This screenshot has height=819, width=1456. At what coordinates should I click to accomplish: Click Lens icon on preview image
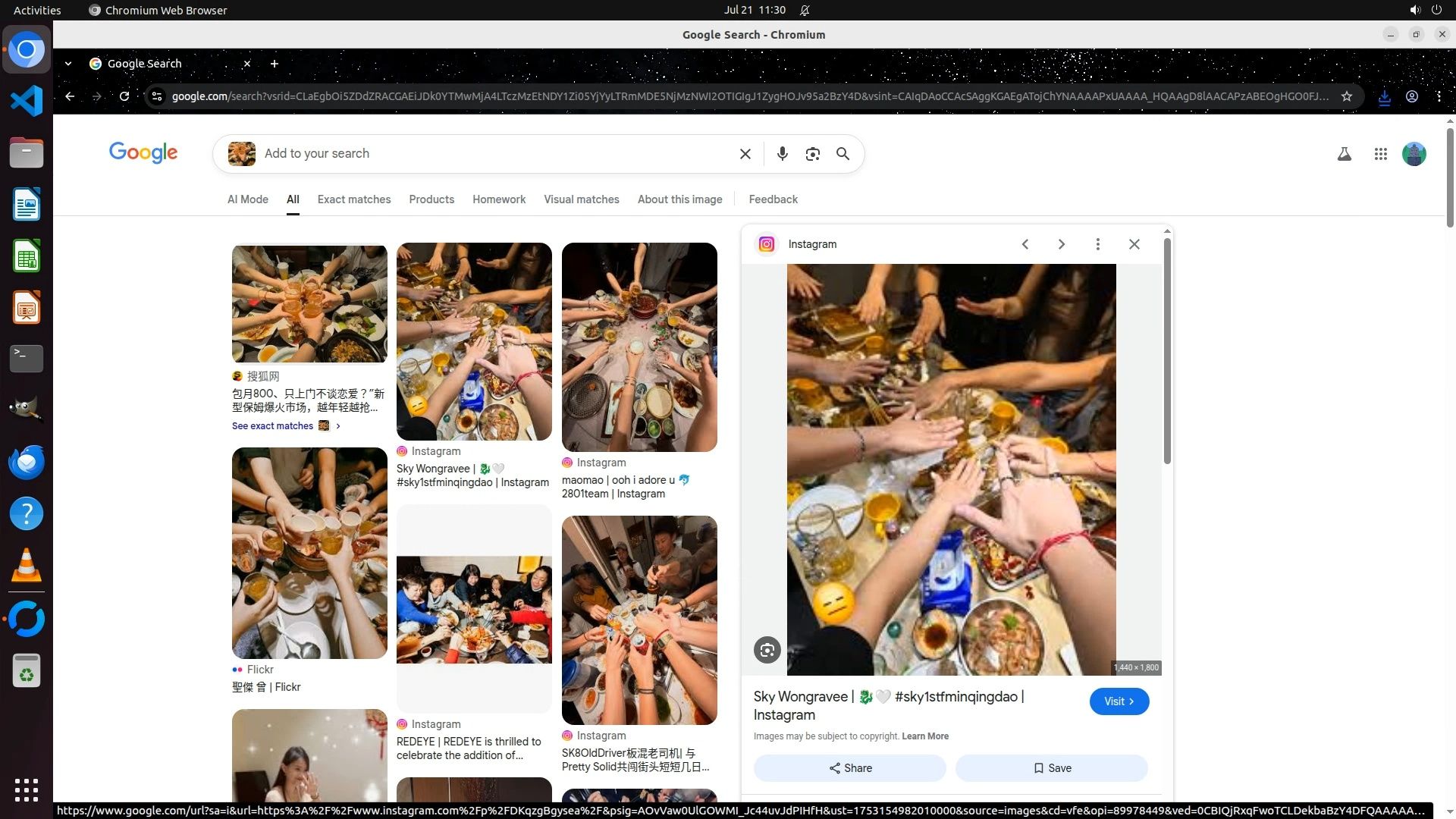(767, 650)
